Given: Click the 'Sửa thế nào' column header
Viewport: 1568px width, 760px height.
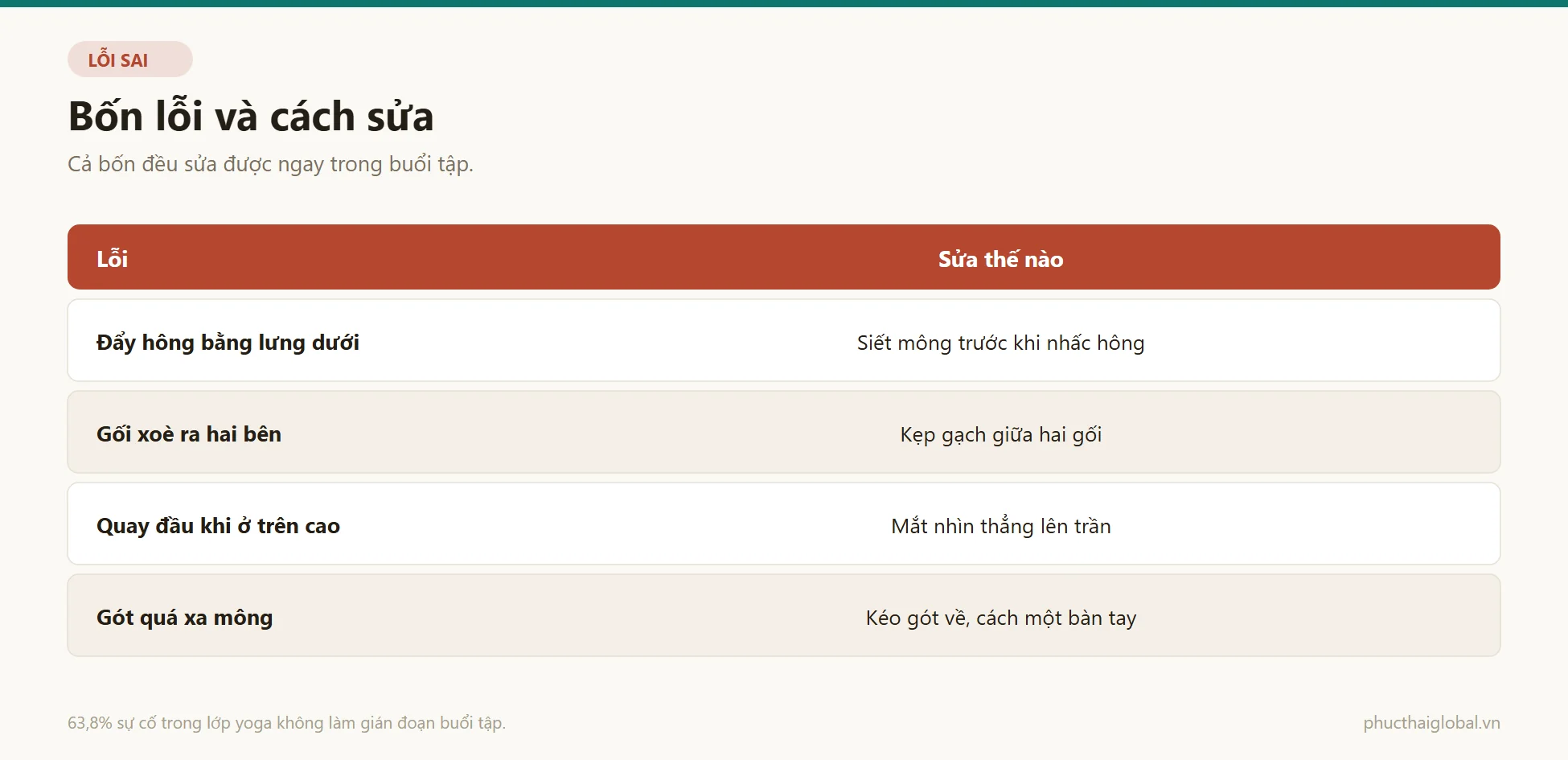Looking at the screenshot, I should click(x=1000, y=259).
